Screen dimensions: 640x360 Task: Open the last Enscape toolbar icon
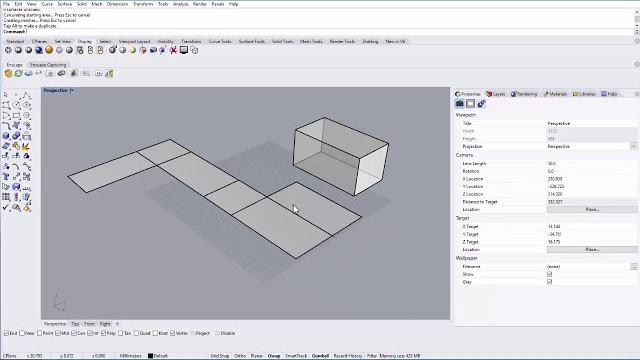tap(109, 73)
